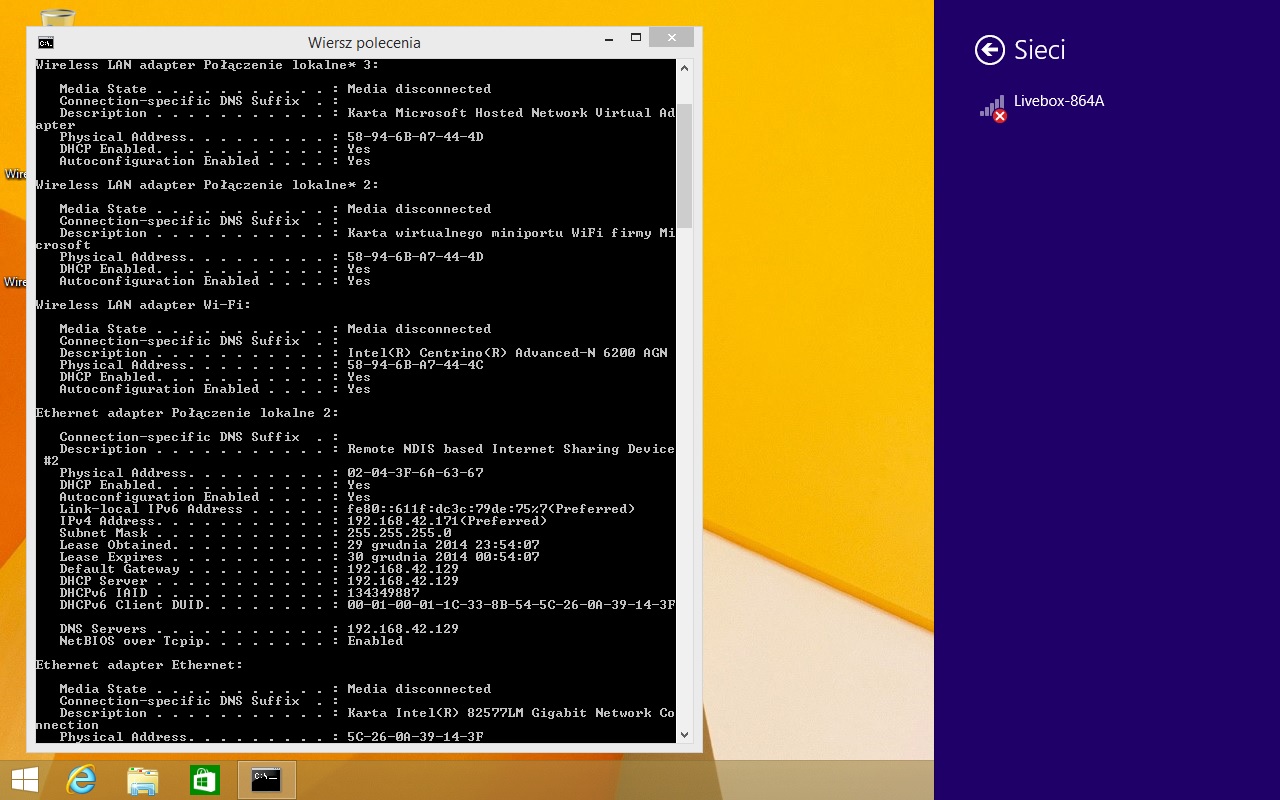Viewport: 1280px width, 800px height.
Task: Minimize the Wiersz polecenia window
Action: point(608,38)
